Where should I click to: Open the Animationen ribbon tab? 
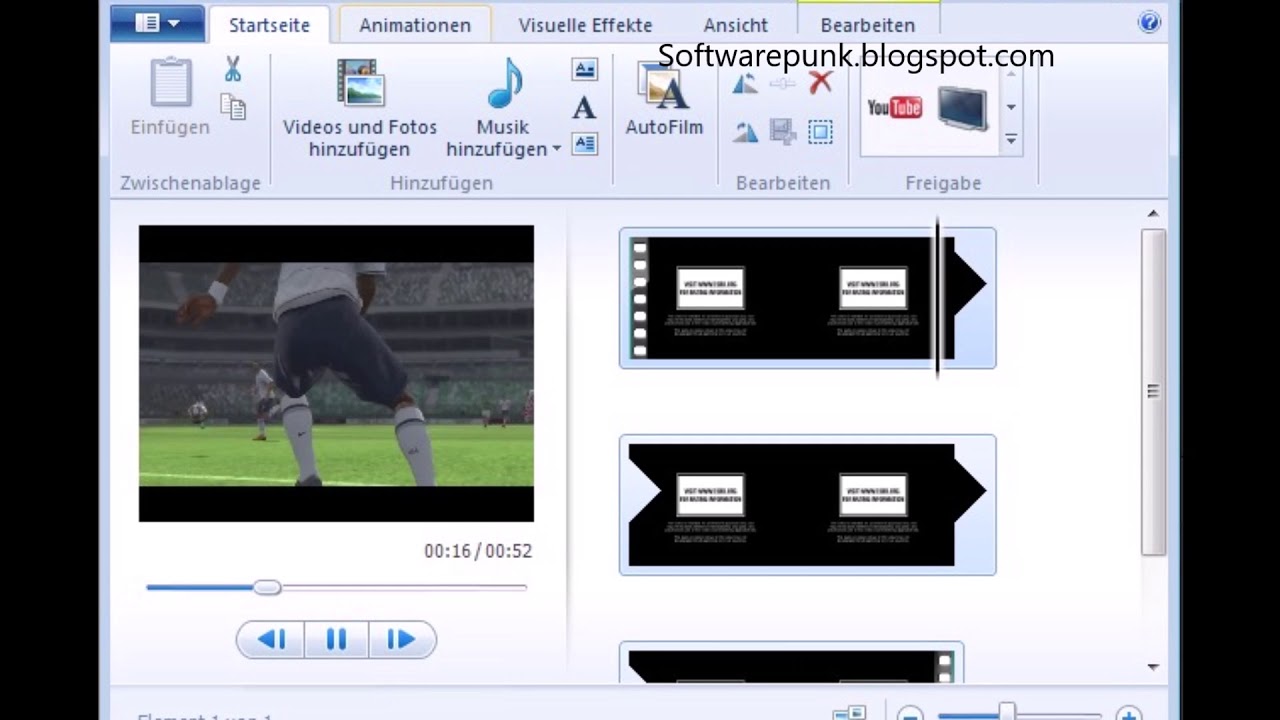(x=415, y=25)
